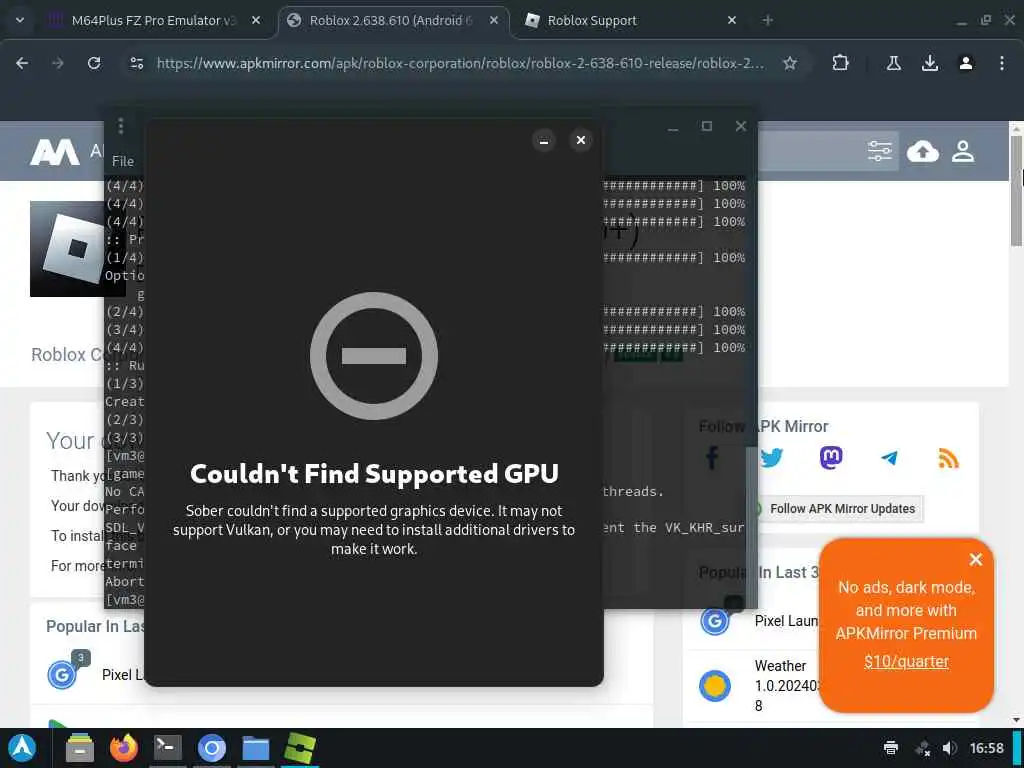Open browser profile avatar

pos(966,63)
